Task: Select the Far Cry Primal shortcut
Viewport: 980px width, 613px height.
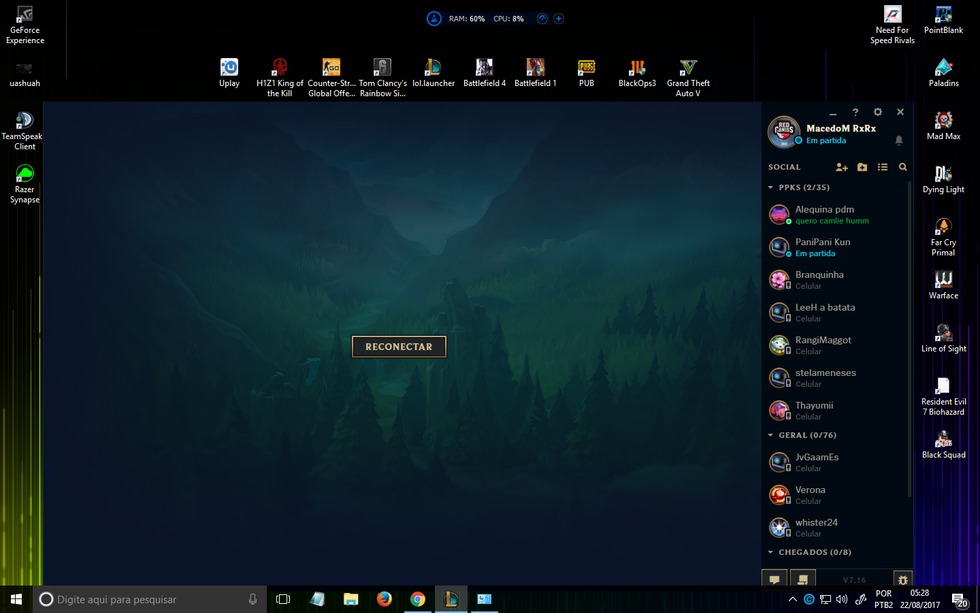Action: (943, 237)
